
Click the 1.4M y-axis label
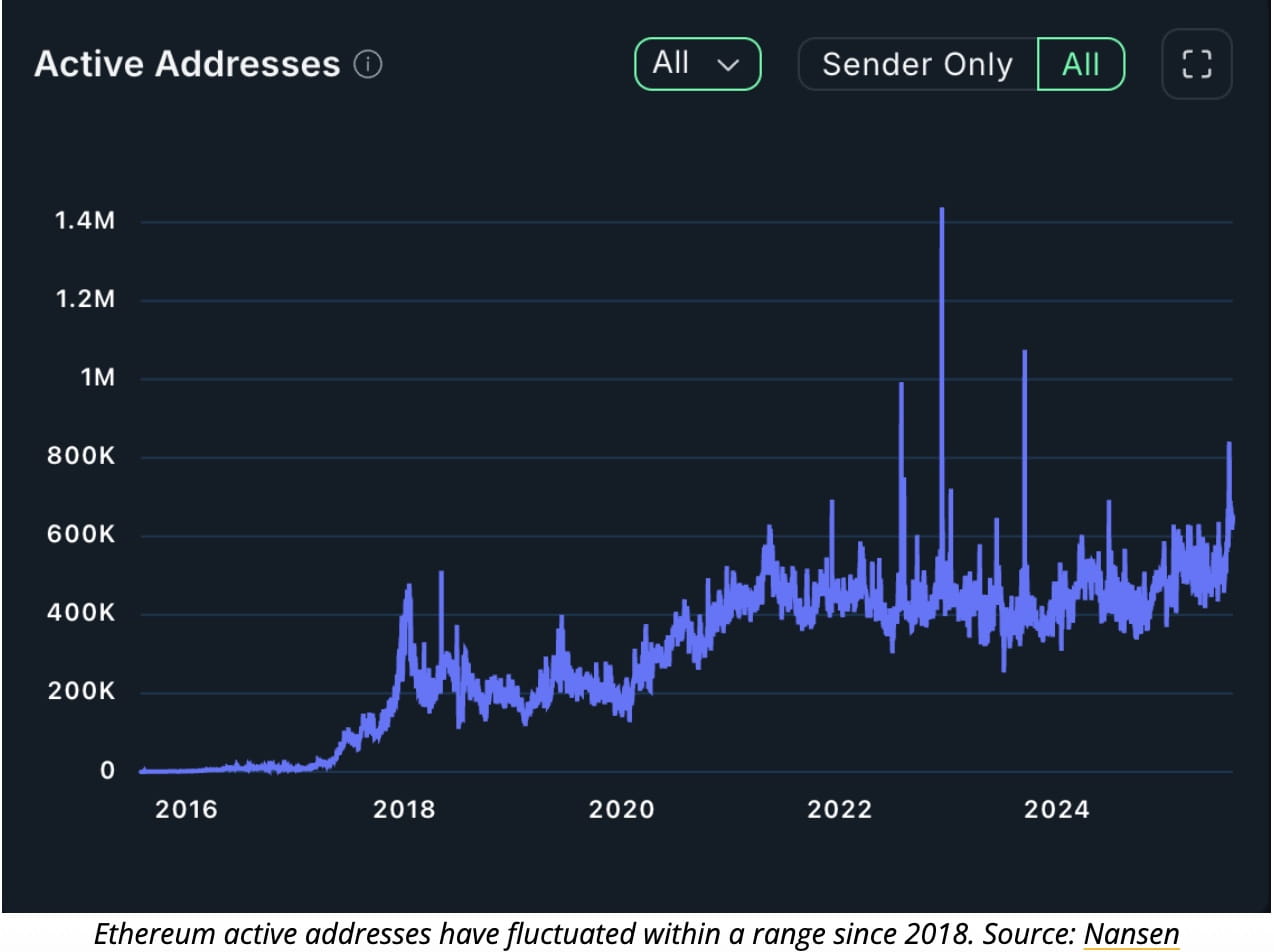tap(83, 221)
